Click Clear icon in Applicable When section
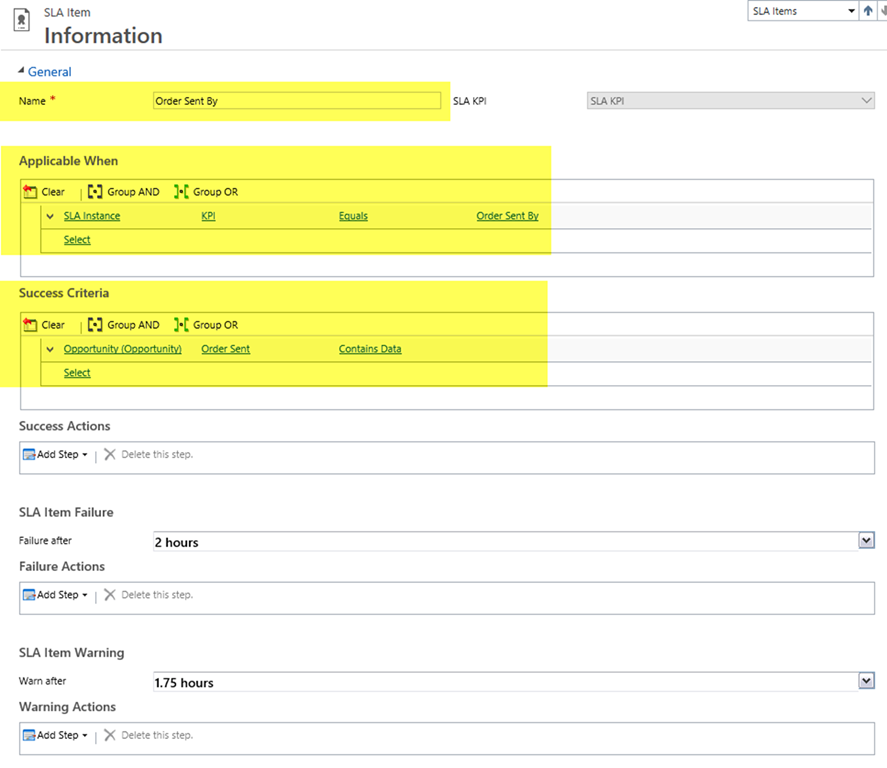This screenshot has width=887, height=768. (30, 192)
